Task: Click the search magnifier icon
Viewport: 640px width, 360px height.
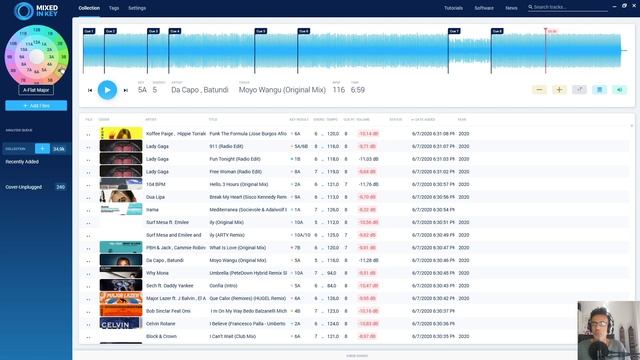Action: click(x=530, y=7)
